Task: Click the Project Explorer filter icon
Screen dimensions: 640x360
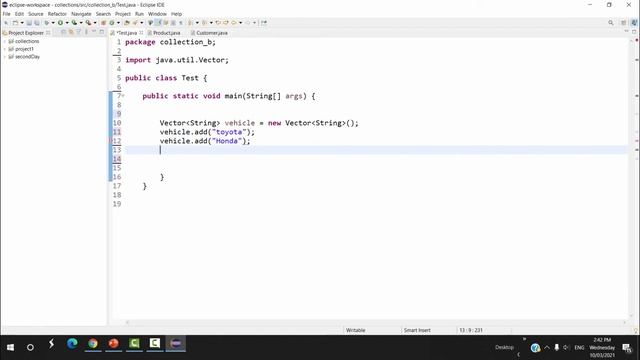Action: click(x=78, y=32)
